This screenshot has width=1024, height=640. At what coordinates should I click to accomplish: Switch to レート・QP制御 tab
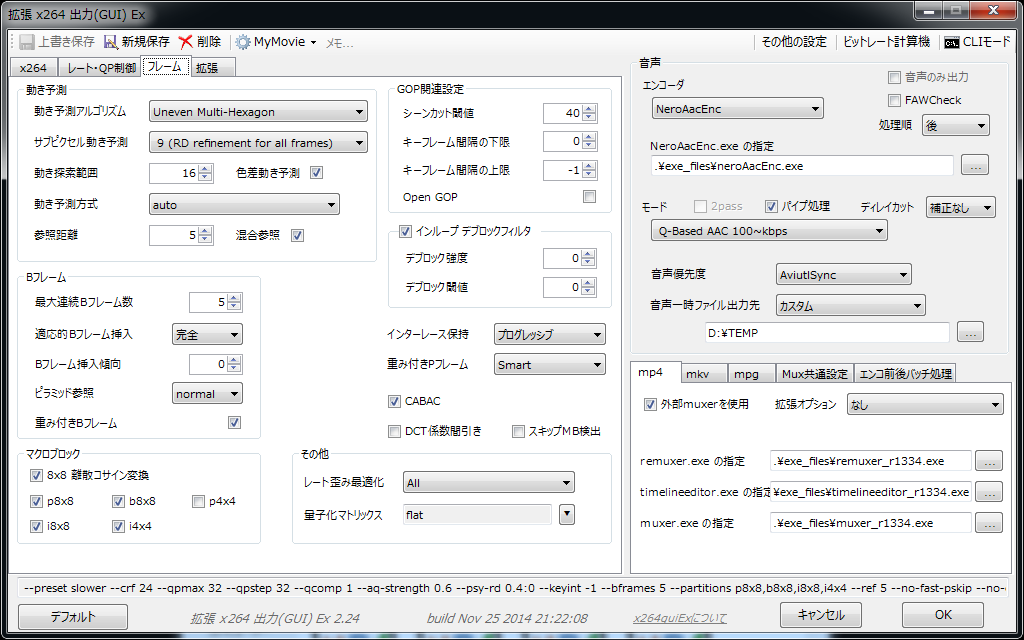coord(101,68)
